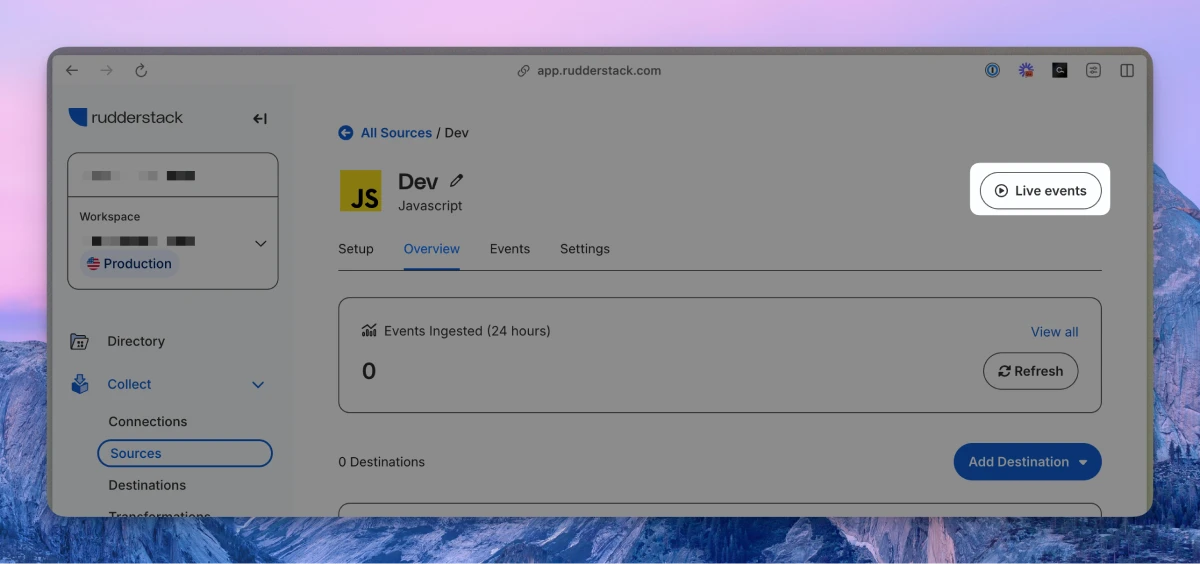Go back with the browser back arrow
Image resolution: width=1200 pixels, height=564 pixels.
point(72,71)
